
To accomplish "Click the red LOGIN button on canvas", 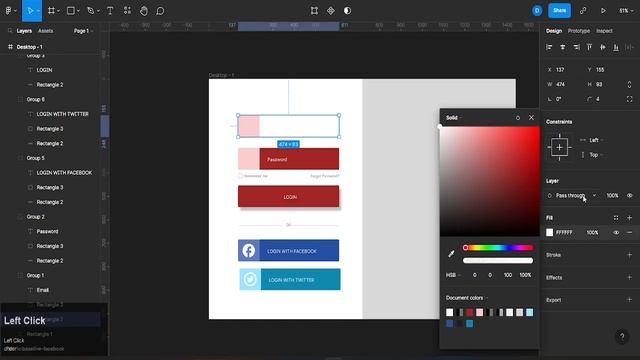I will coord(288,197).
